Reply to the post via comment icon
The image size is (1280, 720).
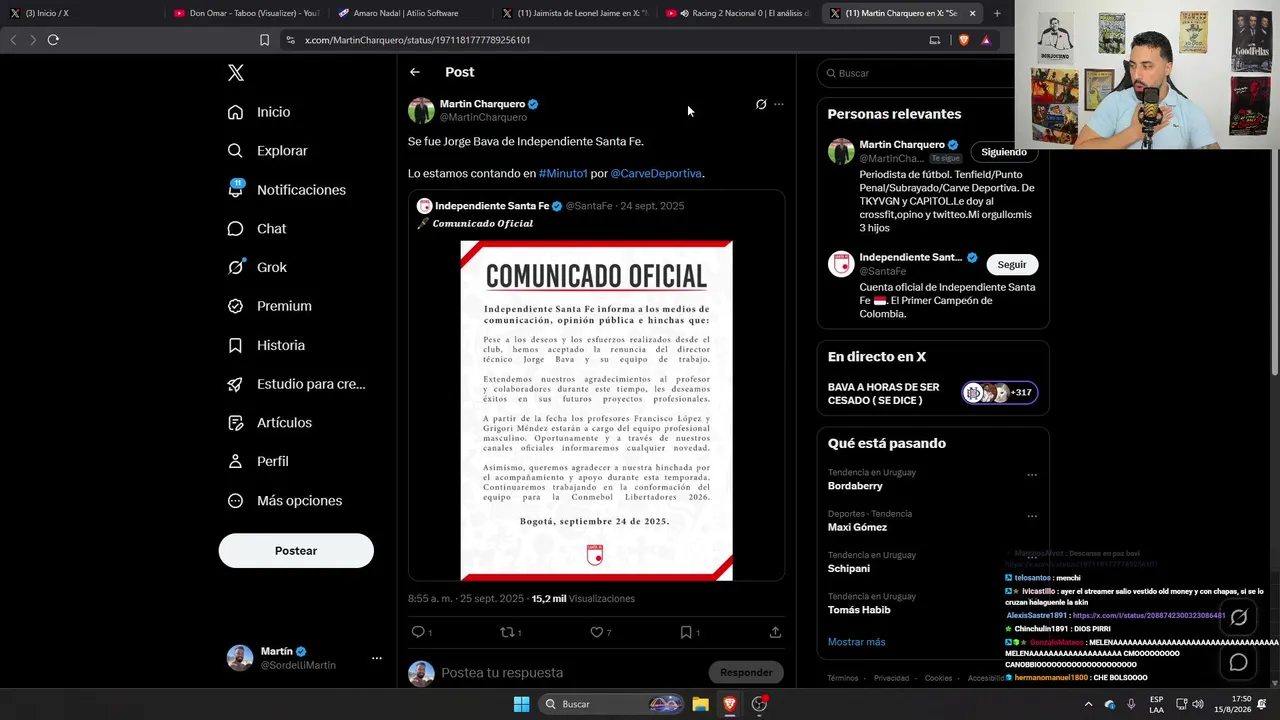tap(418, 632)
